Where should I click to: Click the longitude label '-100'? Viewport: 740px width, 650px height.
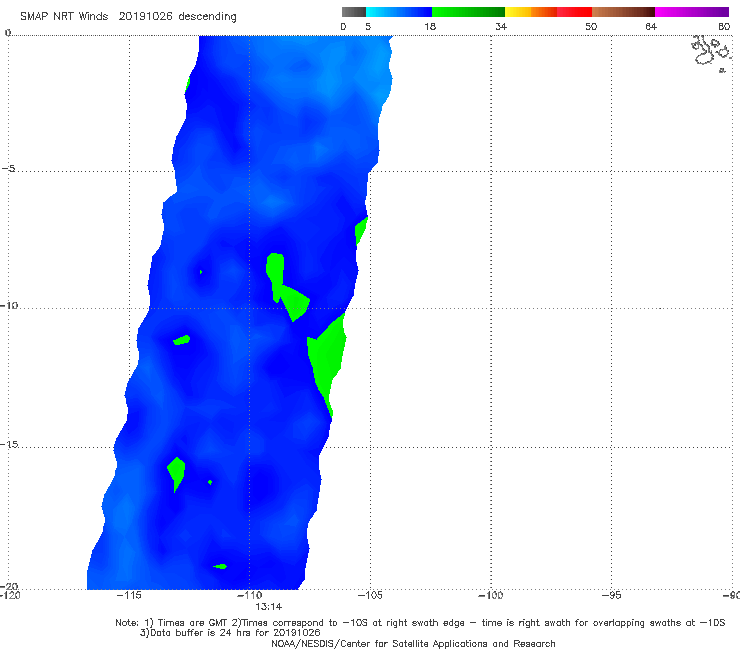click(490, 595)
